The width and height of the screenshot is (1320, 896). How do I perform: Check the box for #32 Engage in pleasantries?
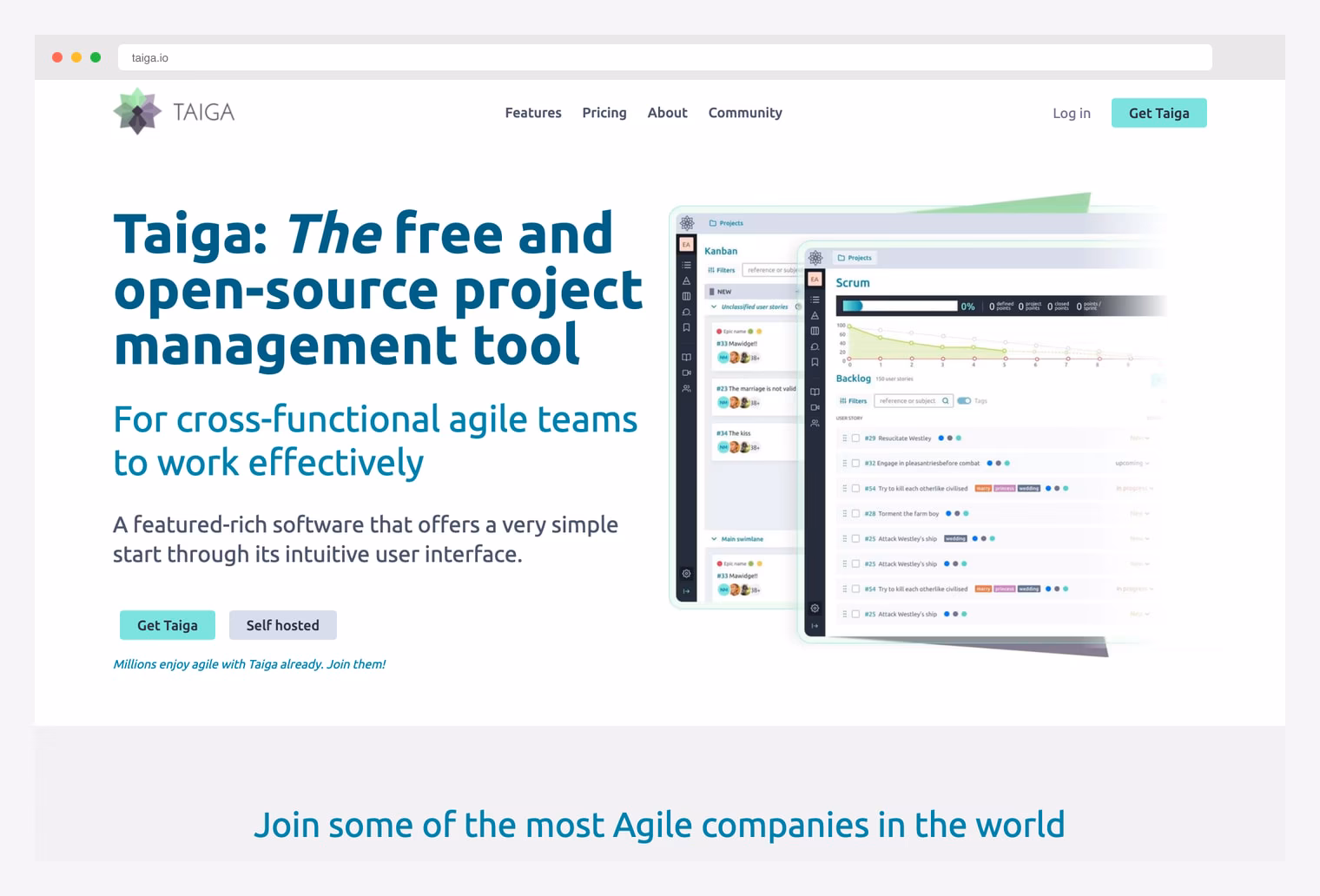click(855, 464)
